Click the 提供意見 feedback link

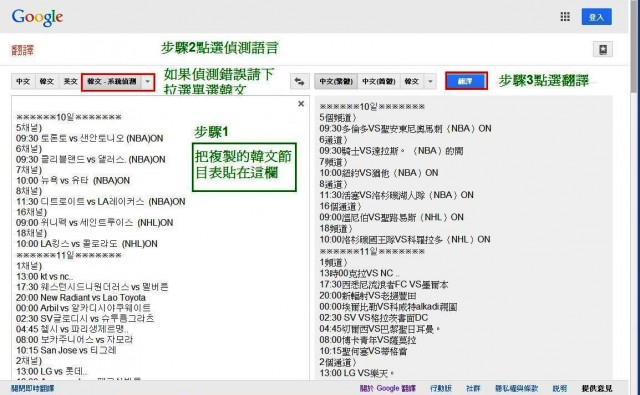pos(597,388)
